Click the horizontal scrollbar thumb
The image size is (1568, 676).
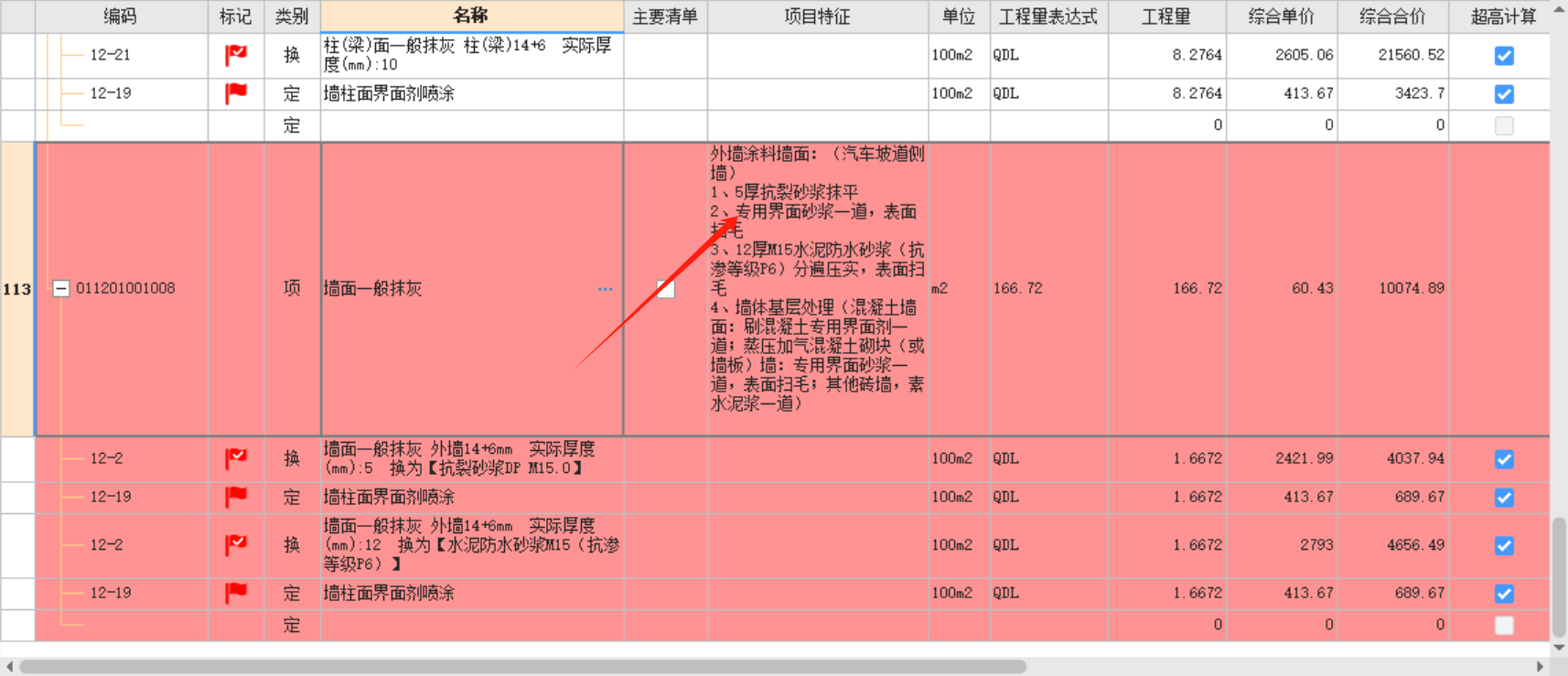coord(523,667)
